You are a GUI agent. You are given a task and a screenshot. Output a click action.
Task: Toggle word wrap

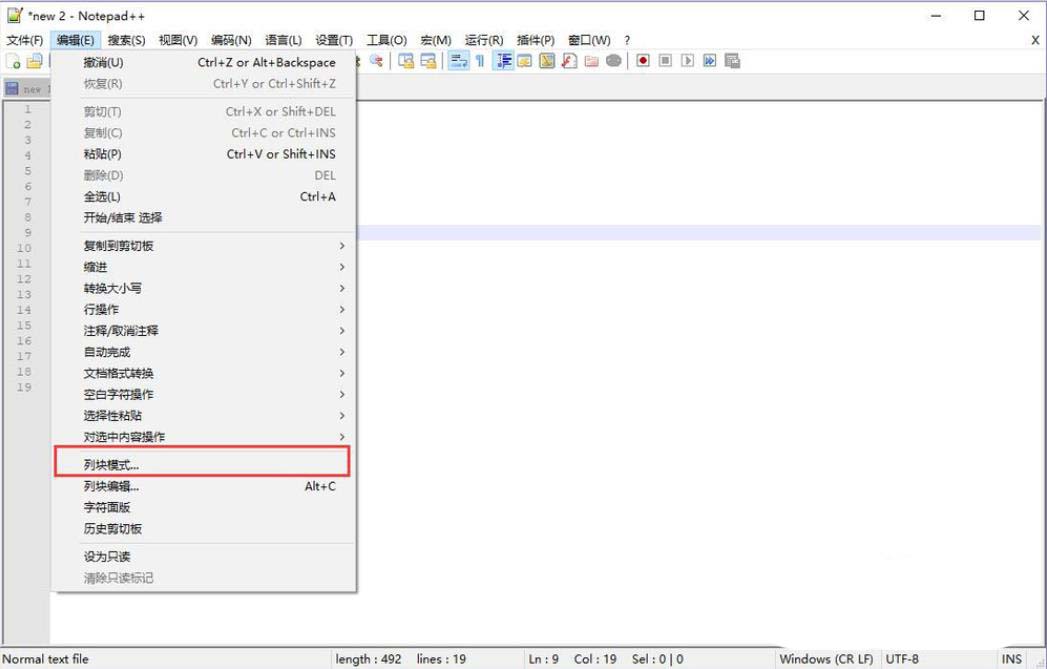click(x=458, y=61)
